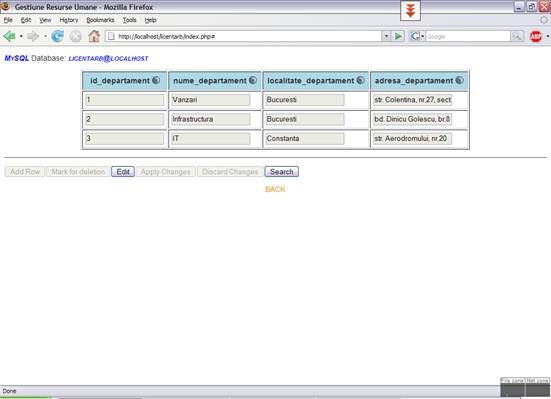Reload the page with the refresh icon
Image resolution: width=551 pixels, height=399 pixels.
coord(58,36)
